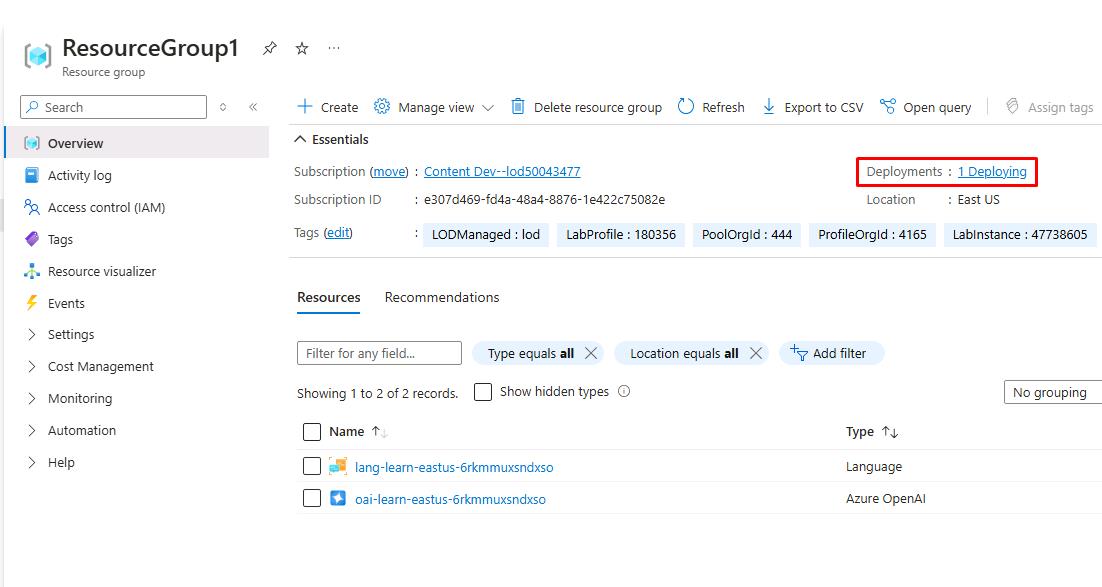Click the Resource visualizer icon
Viewport: 1102px width, 587px height.
(x=32, y=271)
